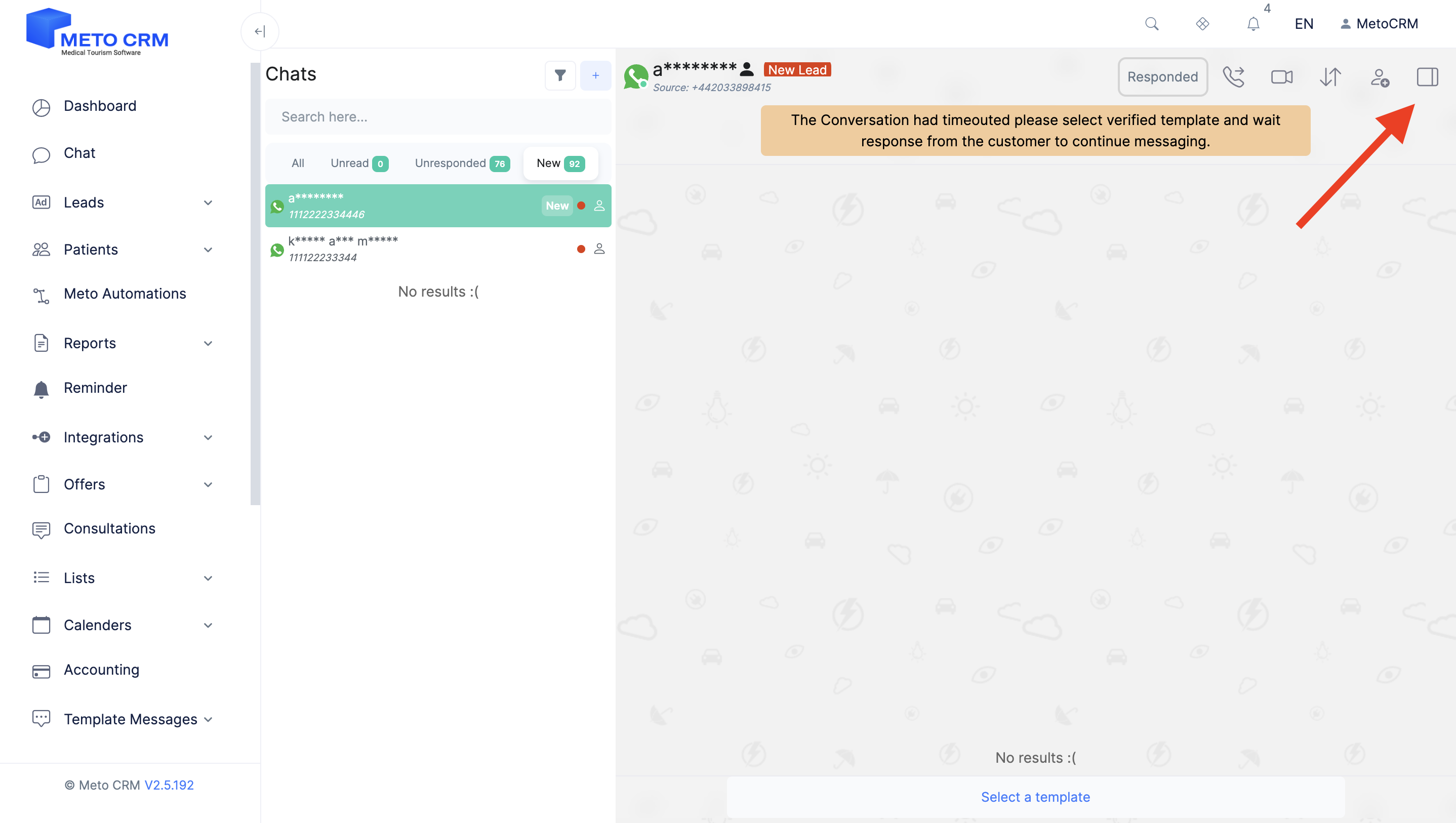Focus the Search here chat field
This screenshot has height=823, width=1456.
click(438, 117)
